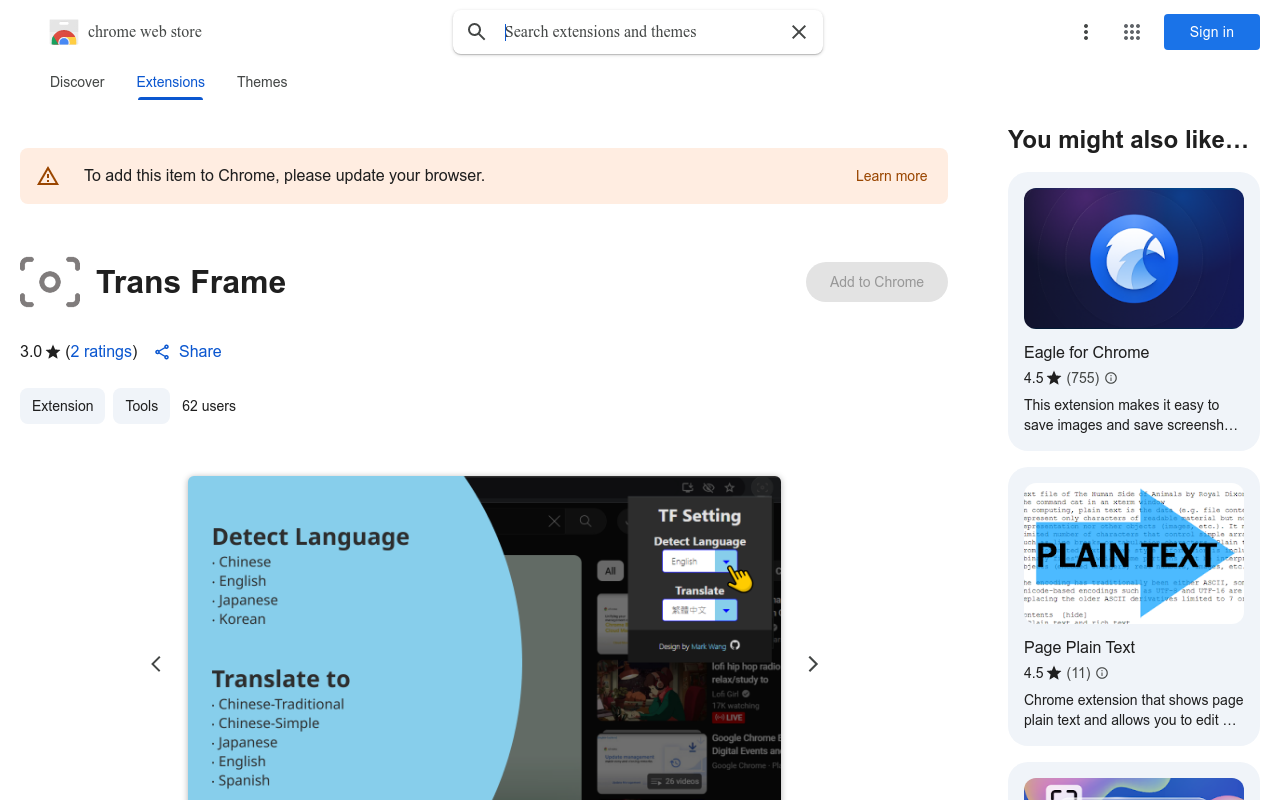Click the Page Plain Text title
The width and height of the screenshot is (1280, 800).
[1079, 647]
